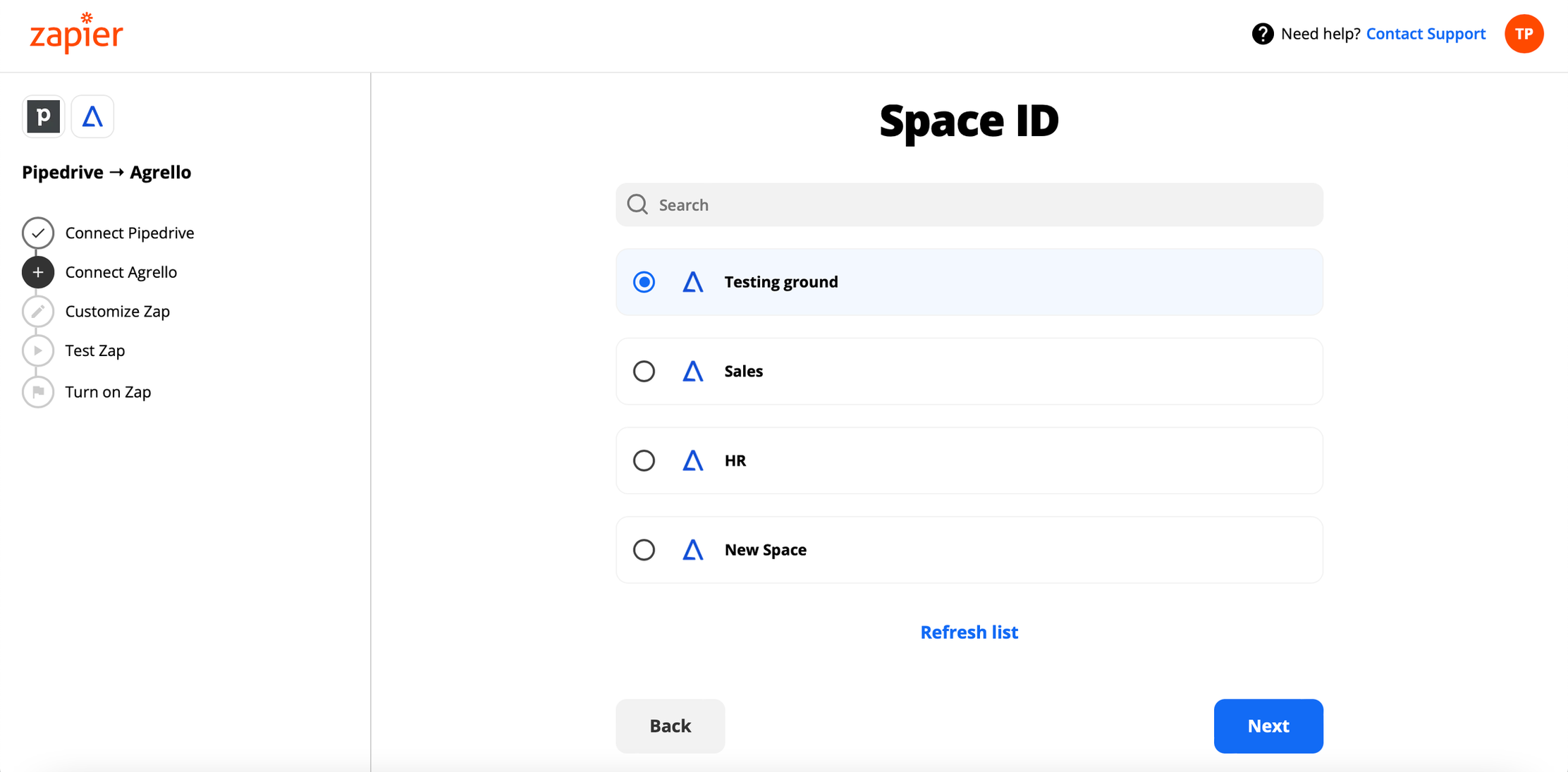The height and width of the screenshot is (772, 1568).
Task: Click the Pipedrive app icon in sidebar
Action: (43, 116)
